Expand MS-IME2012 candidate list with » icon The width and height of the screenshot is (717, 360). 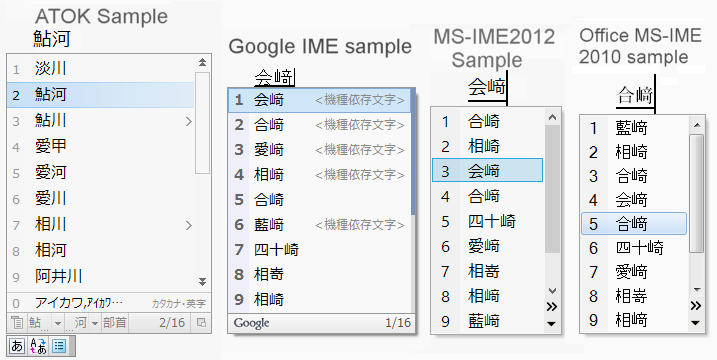[552, 306]
